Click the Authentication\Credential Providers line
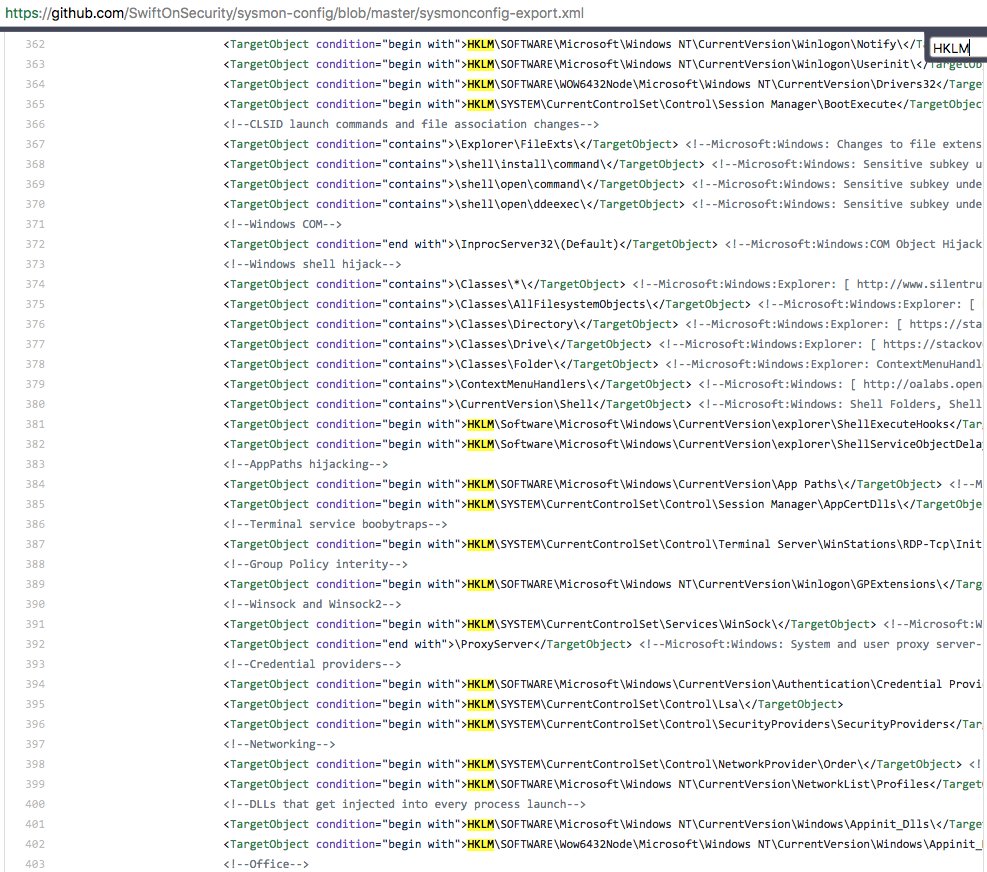 603,684
